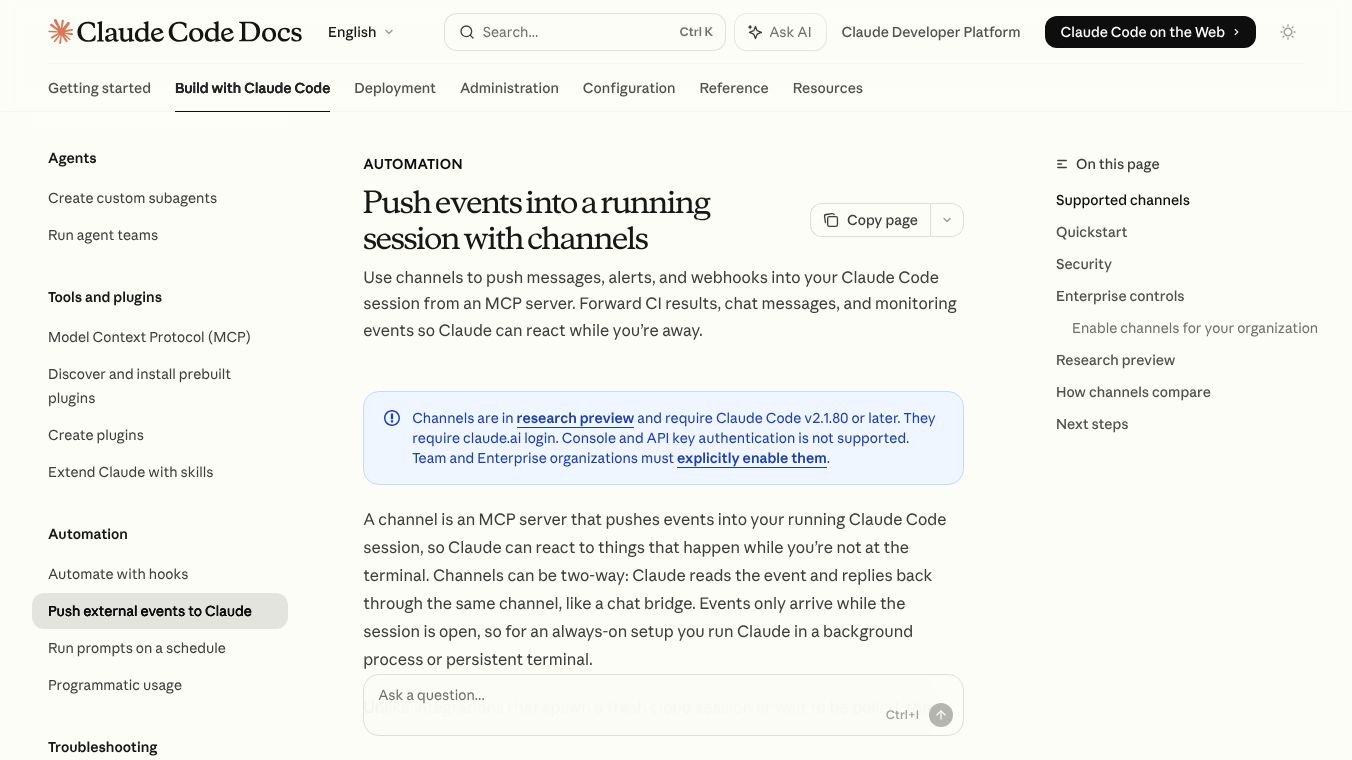
Task: Click the On this page list icon
Action: [x=1062, y=164]
